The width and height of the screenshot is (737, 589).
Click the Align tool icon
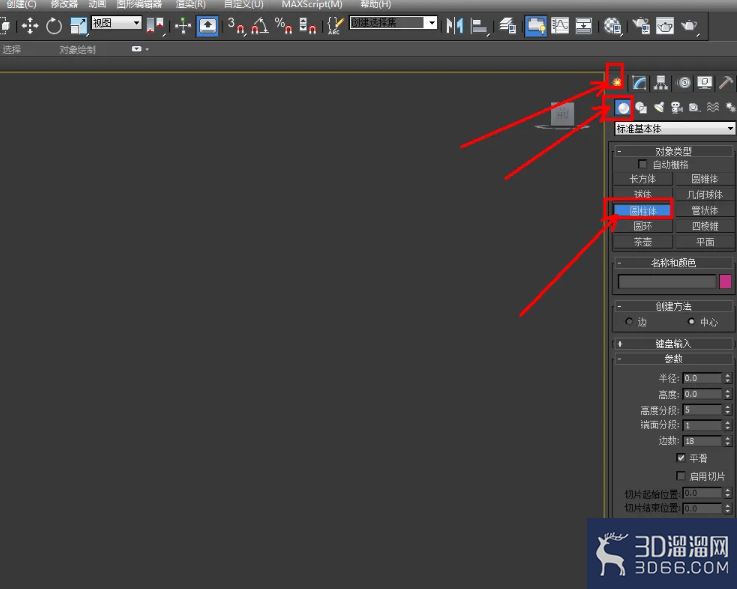click(x=479, y=26)
